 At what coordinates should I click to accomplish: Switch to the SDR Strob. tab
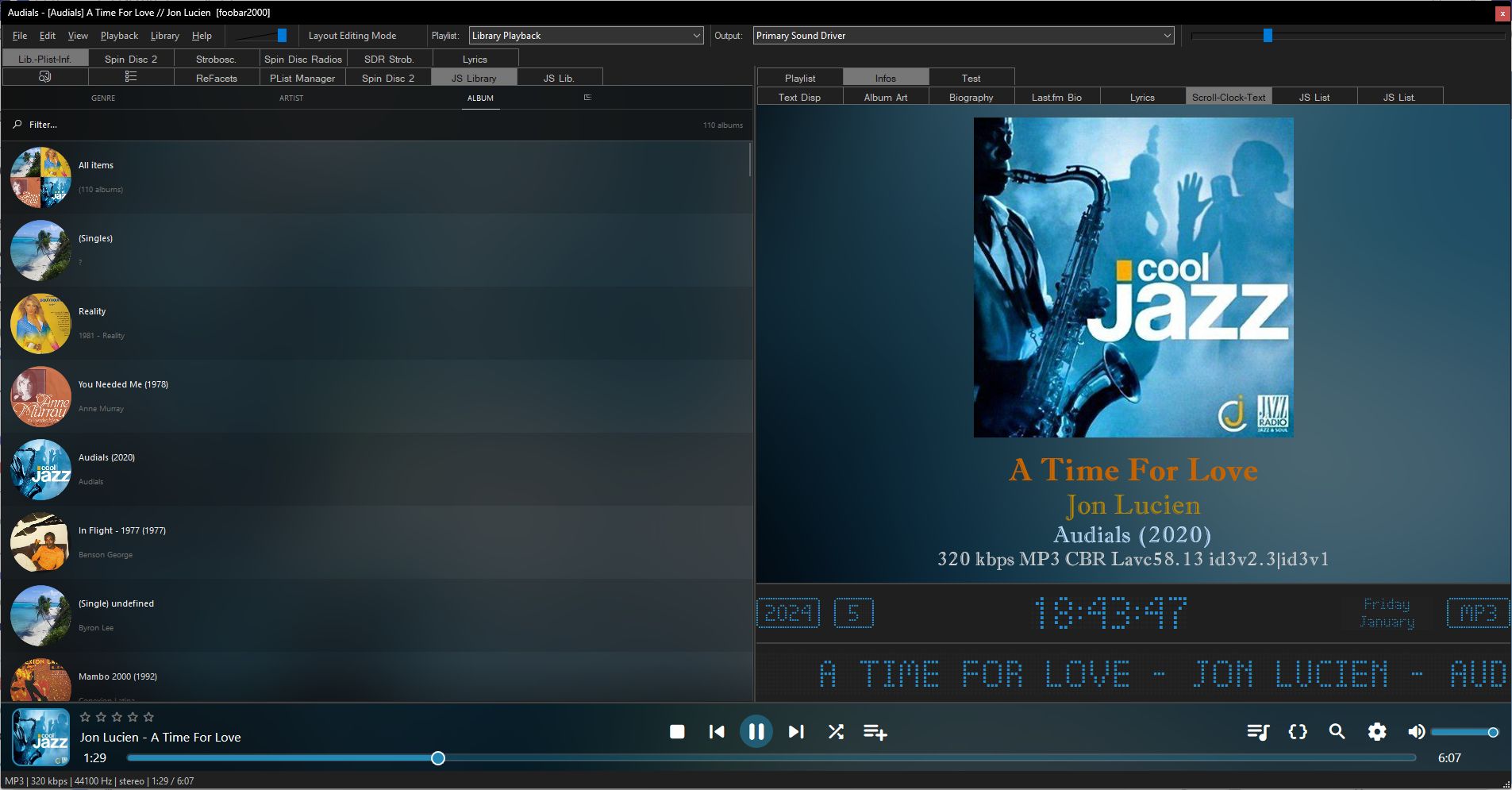point(389,59)
